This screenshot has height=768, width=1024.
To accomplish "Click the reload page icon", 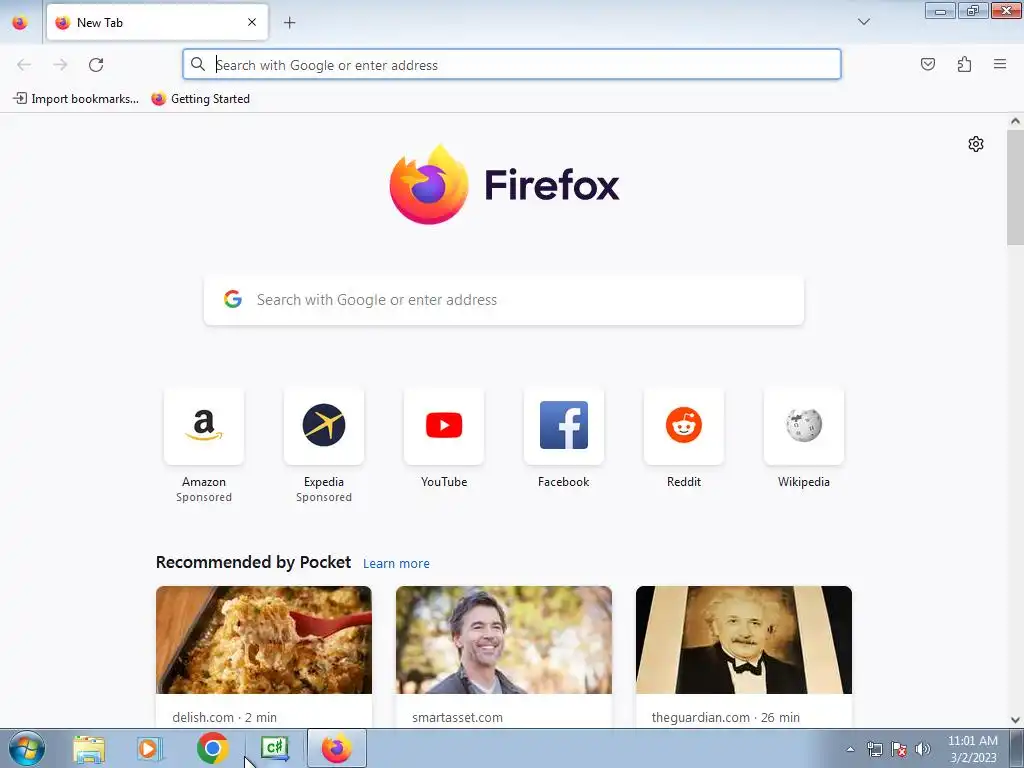I will pos(96,65).
